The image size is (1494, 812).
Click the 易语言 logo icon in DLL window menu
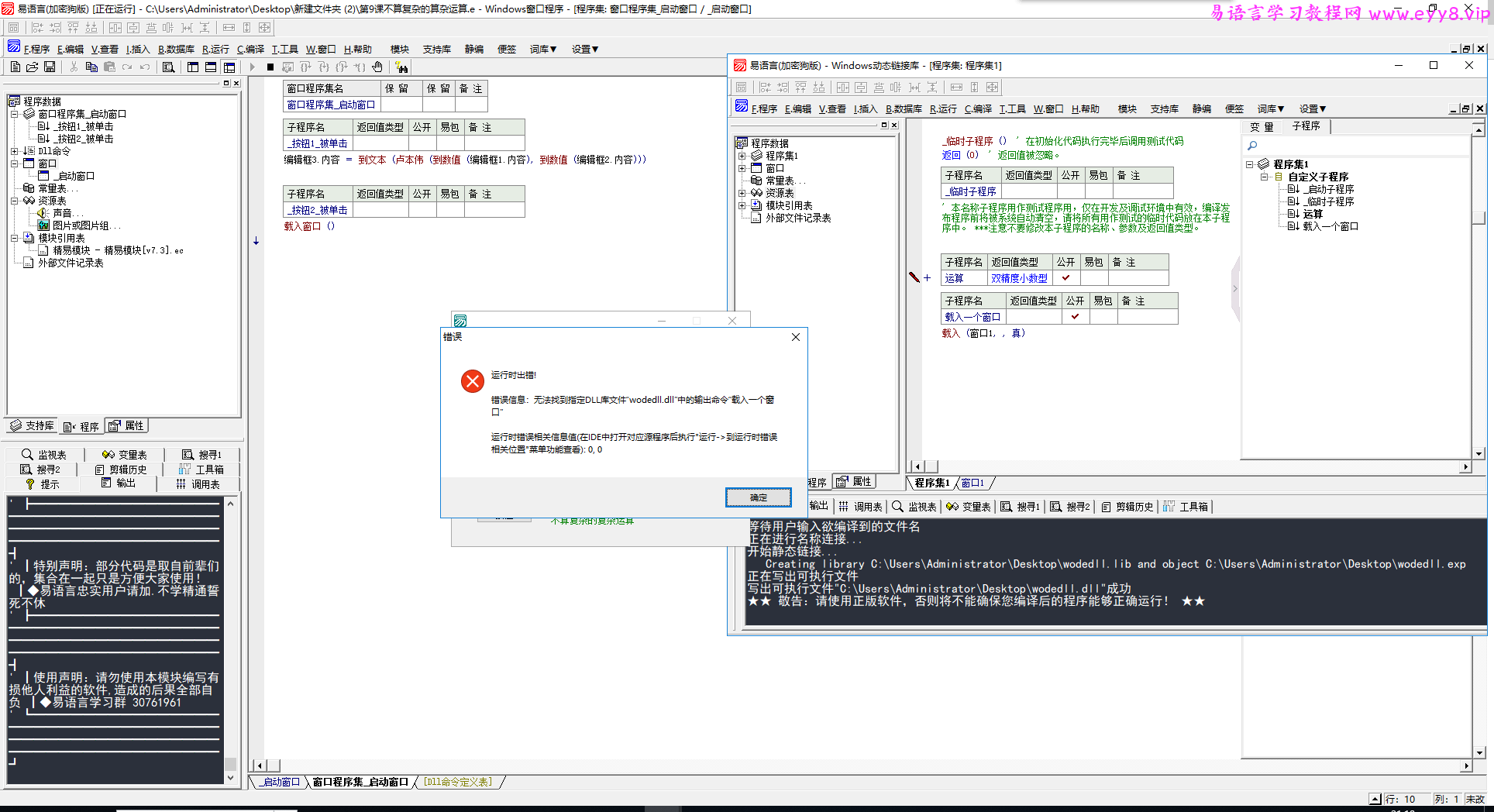coord(742,107)
